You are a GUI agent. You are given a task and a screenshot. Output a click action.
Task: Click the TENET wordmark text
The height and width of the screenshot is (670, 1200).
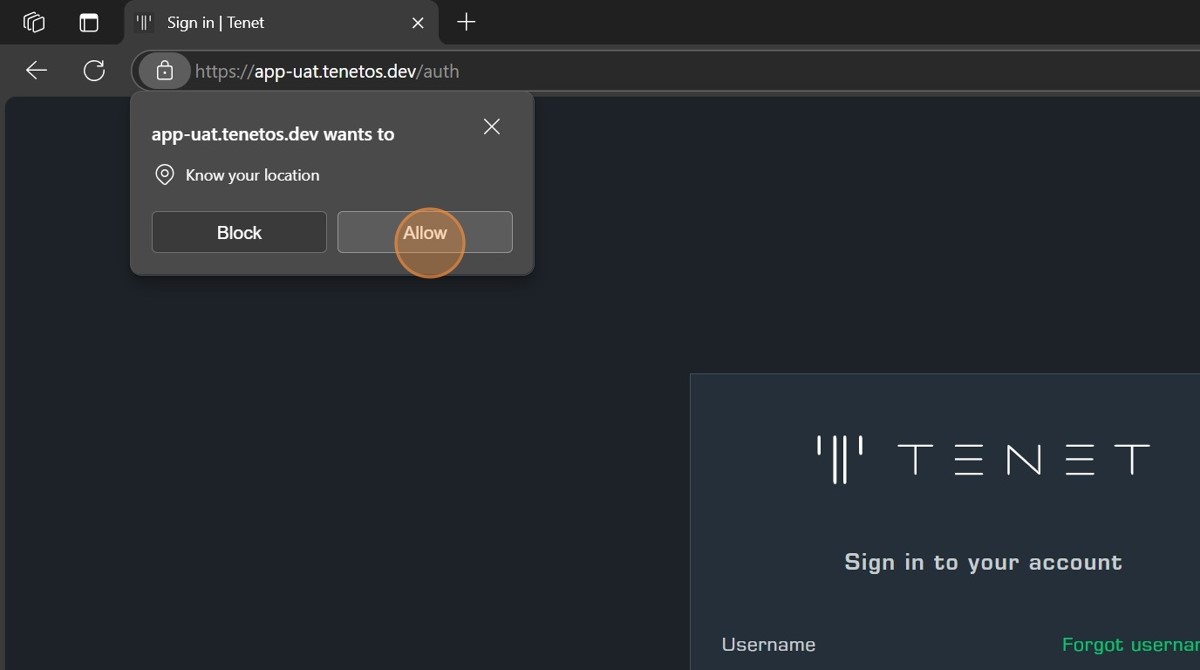pyautogui.click(x=1023, y=460)
